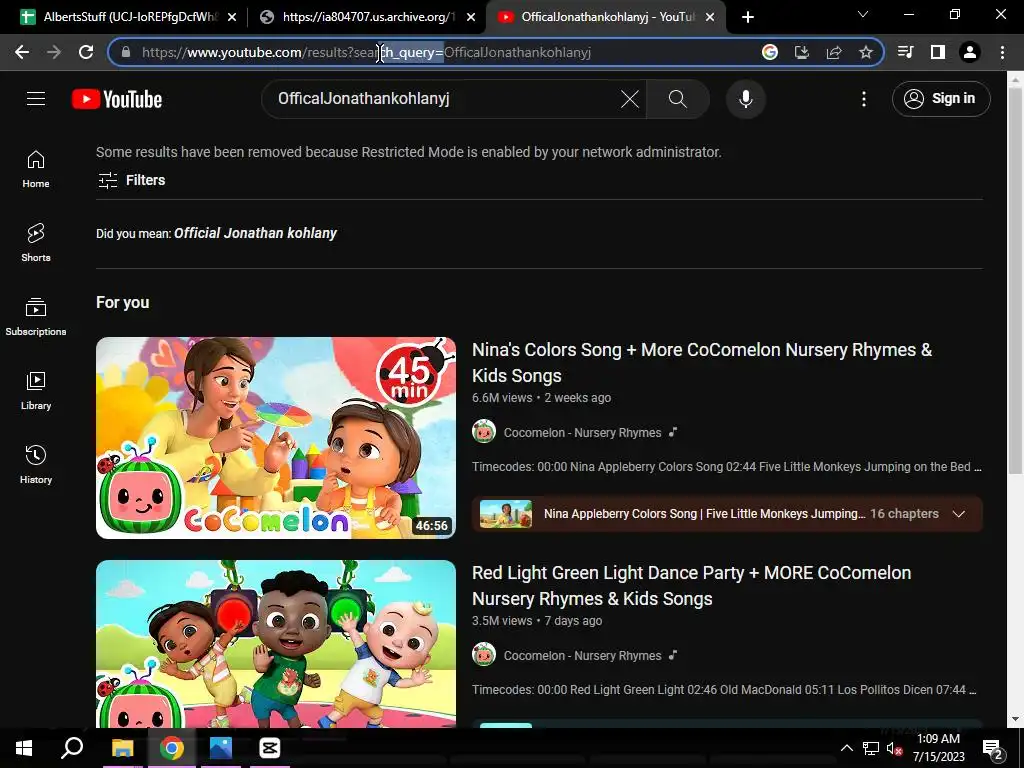Expand the 16 chapters chevron

[959, 514]
